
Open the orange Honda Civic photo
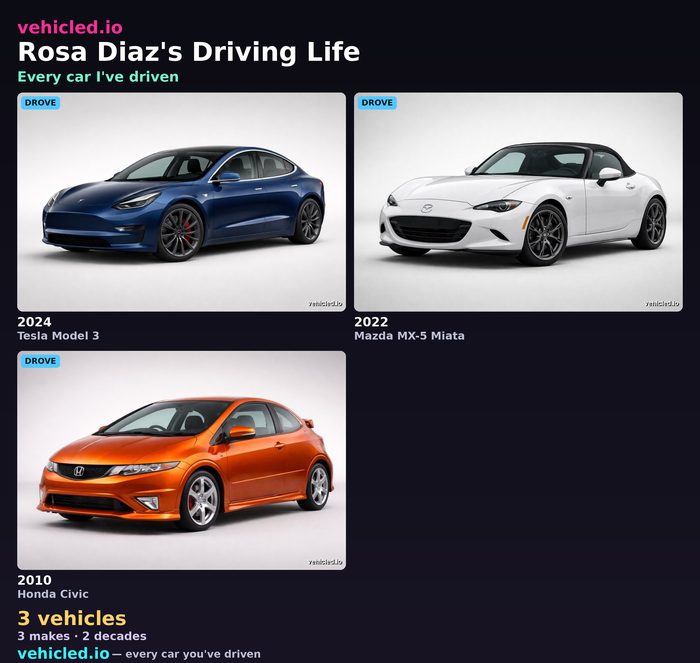181,460
